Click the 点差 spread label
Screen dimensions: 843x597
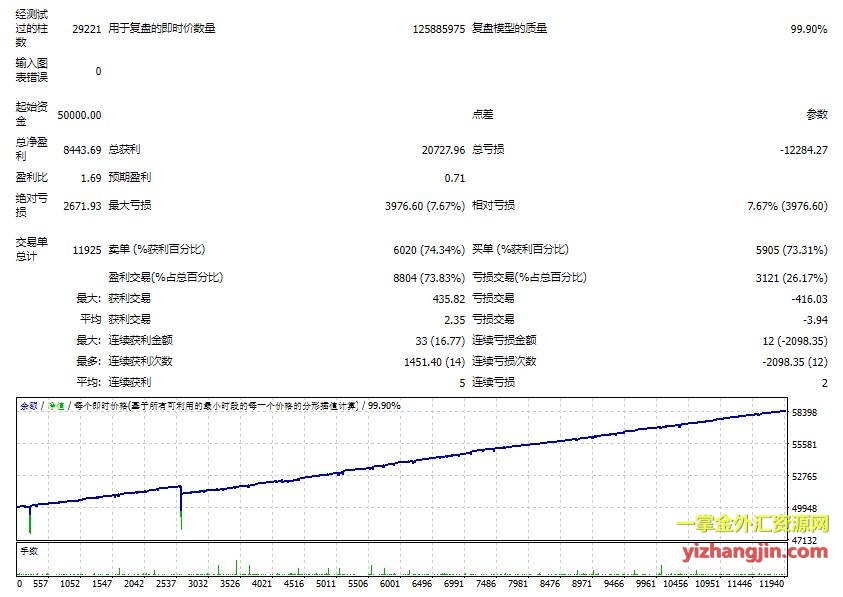[x=482, y=114]
